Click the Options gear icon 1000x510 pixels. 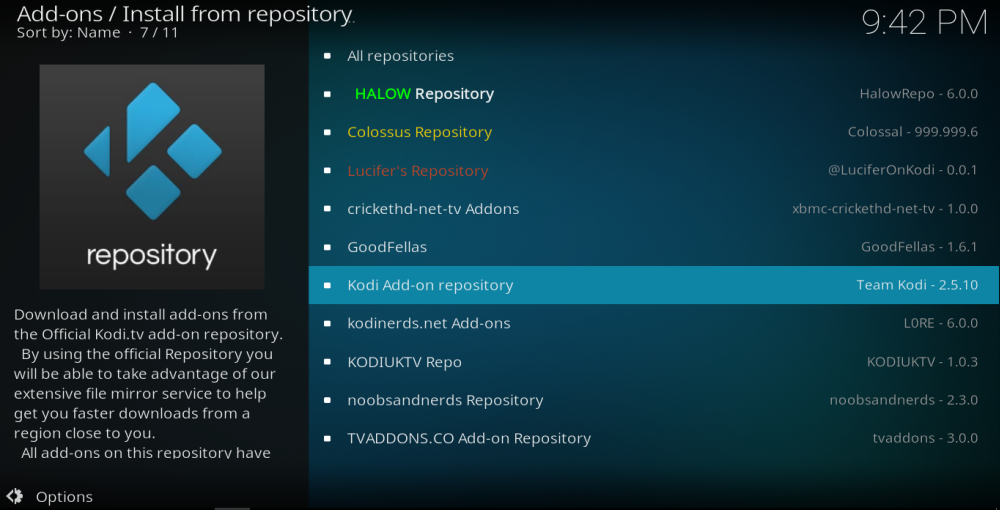[15, 496]
